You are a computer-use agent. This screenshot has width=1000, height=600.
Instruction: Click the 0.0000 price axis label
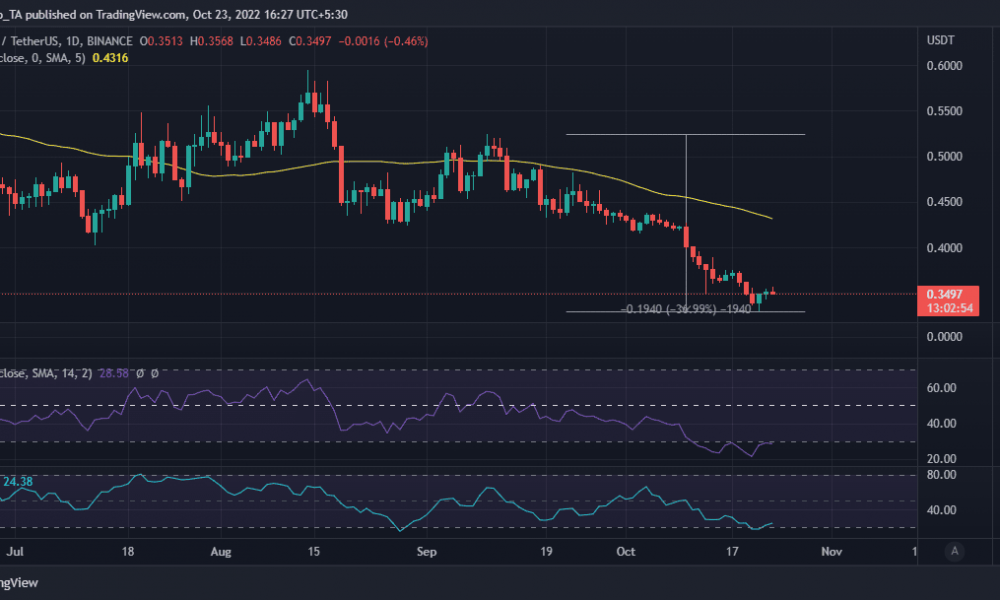coord(945,337)
